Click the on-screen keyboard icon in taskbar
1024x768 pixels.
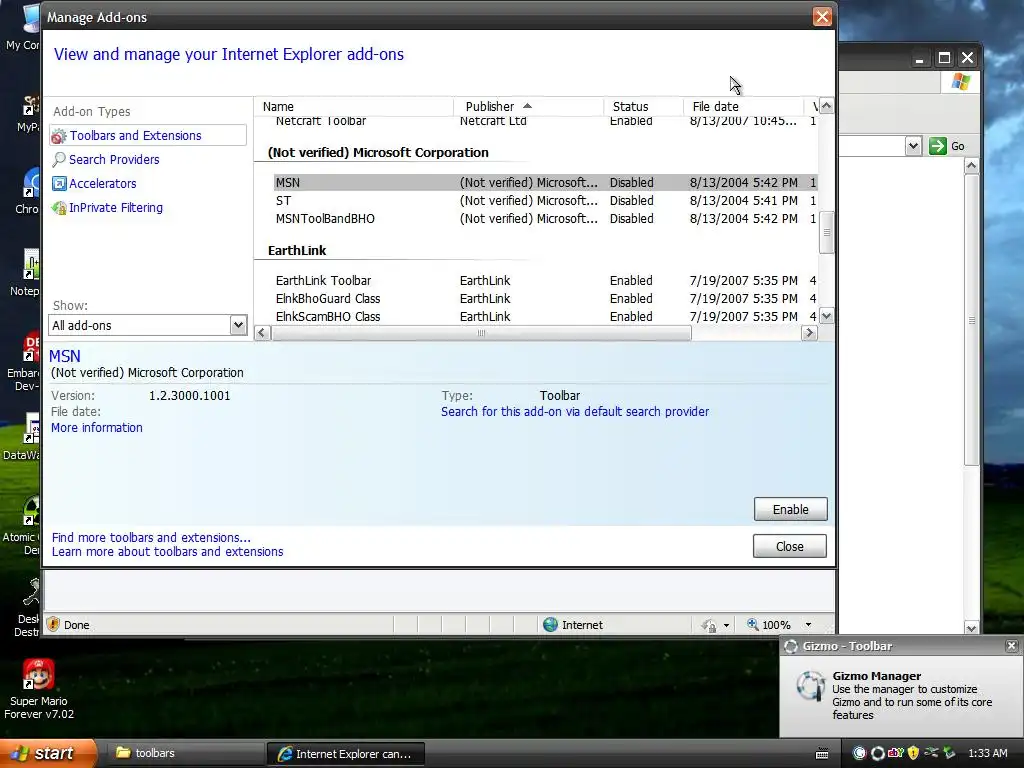click(x=822, y=754)
